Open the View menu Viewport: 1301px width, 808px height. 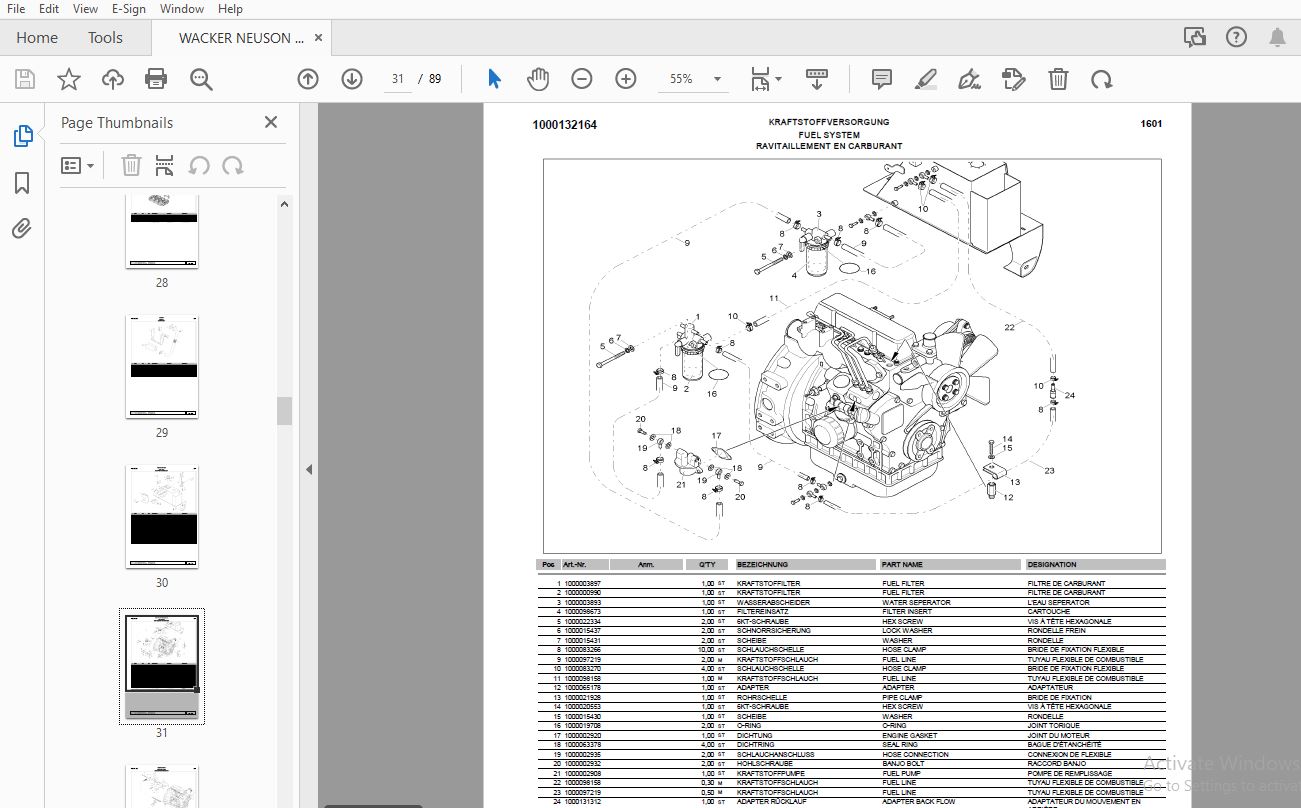pyautogui.click(x=86, y=9)
